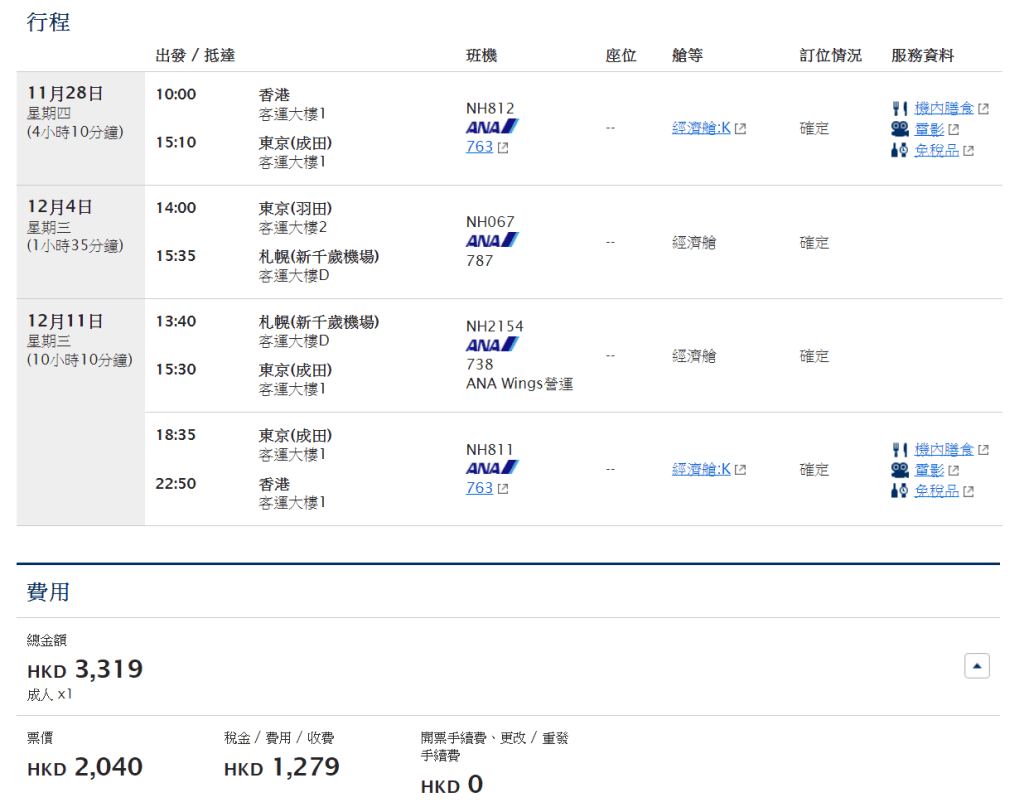Click the movie camera icon for flight NH811
This screenshot has height=807, width=1024.
899,470
